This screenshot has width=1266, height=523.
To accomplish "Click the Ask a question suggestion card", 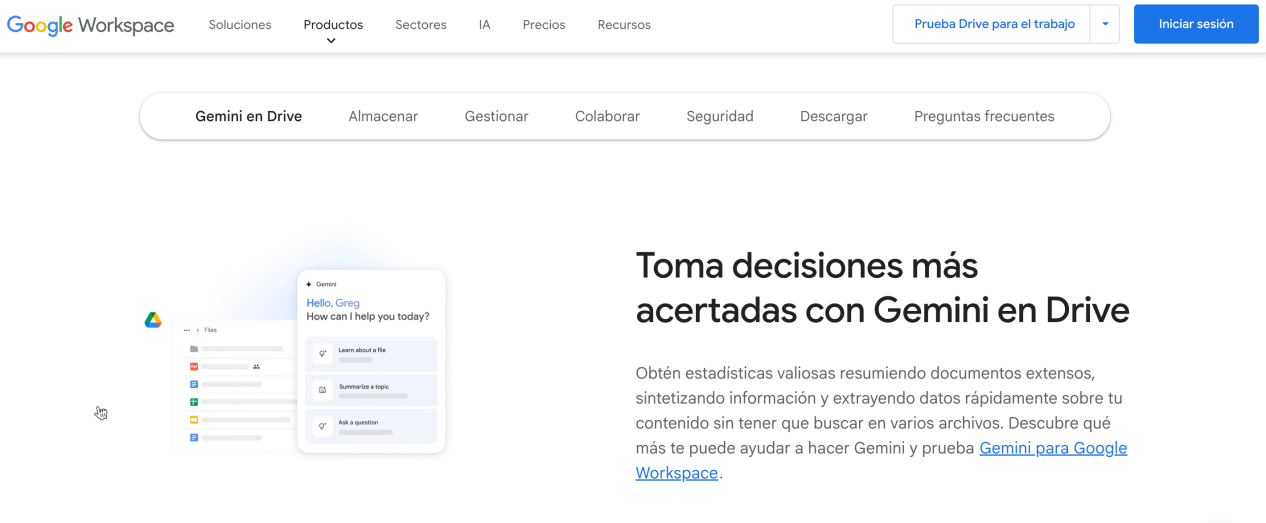I will [x=371, y=426].
